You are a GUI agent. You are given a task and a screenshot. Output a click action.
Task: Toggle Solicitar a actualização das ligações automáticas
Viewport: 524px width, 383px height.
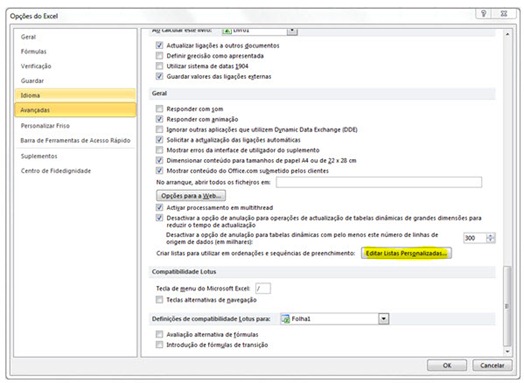[159, 140]
